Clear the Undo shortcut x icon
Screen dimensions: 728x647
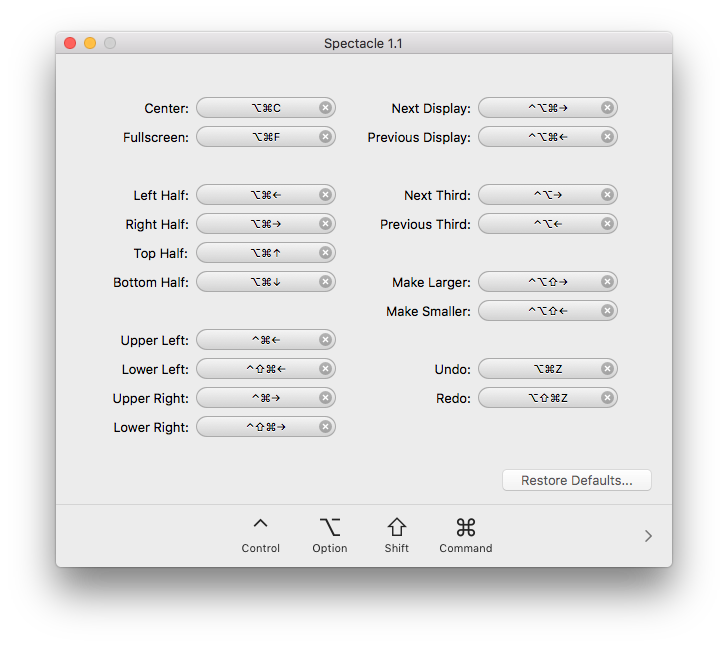(x=607, y=369)
